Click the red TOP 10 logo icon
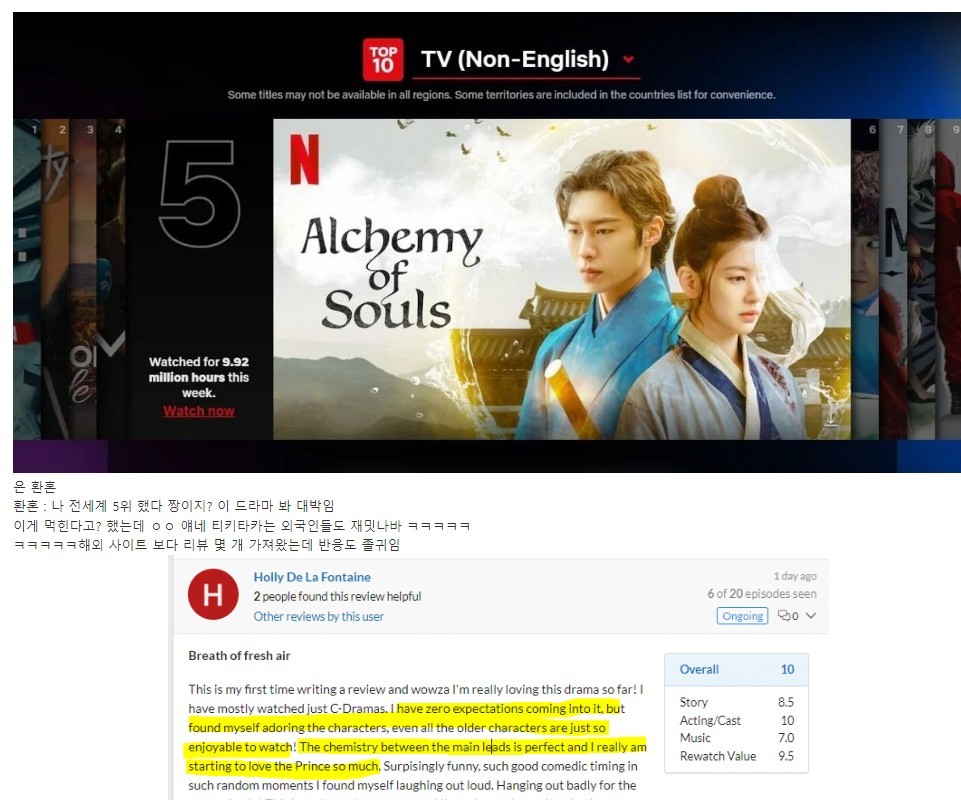961x800 pixels. [x=383, y=59]
